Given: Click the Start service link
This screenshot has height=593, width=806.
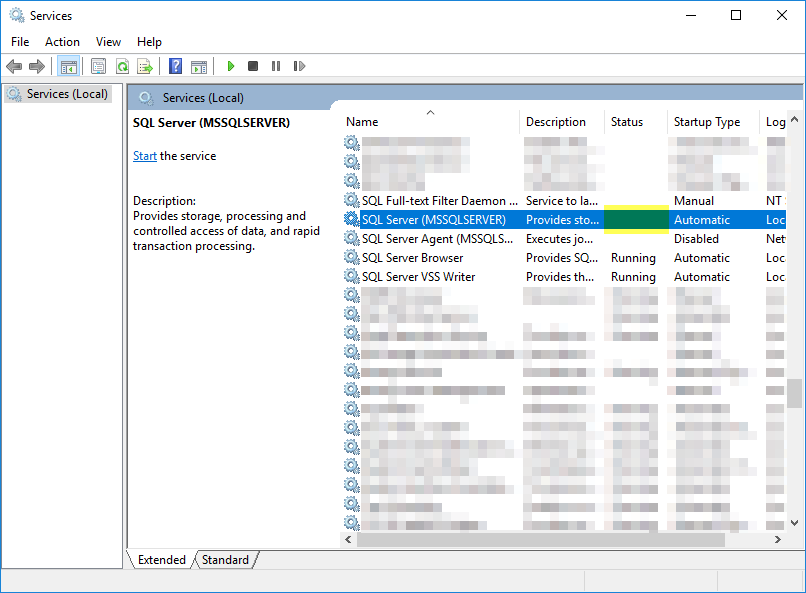Looking at the screenshot, I should pos(144,156).
